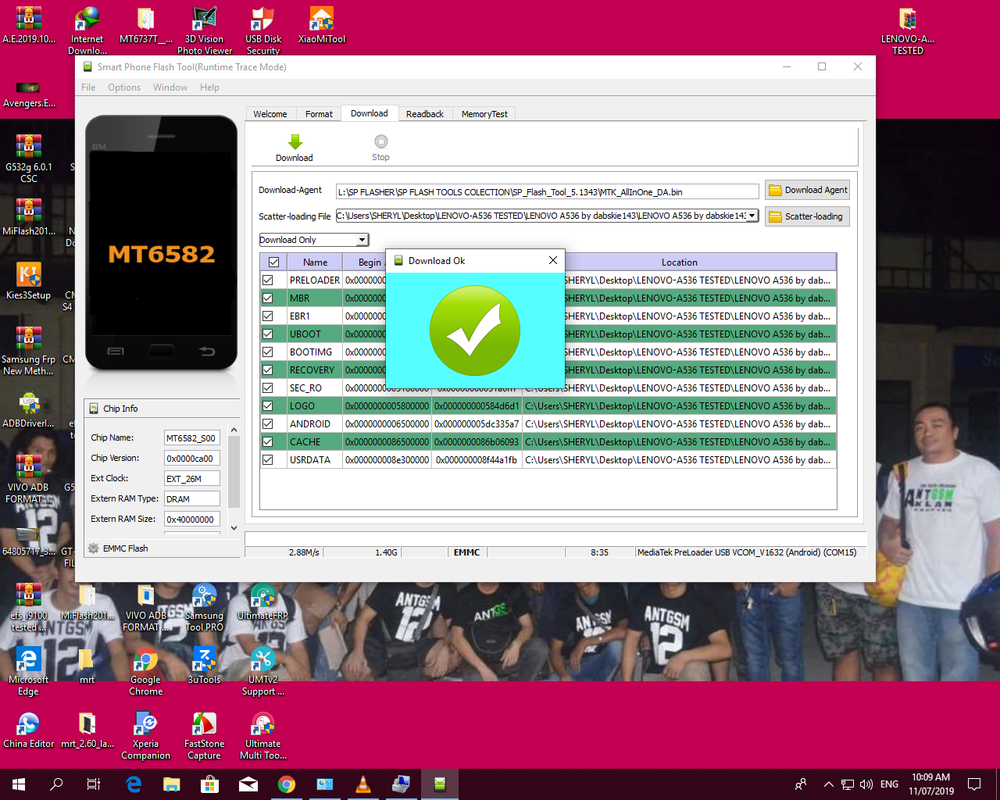
Task: Open USB Disk Security desktop icon
Action: tap(263, 31)
